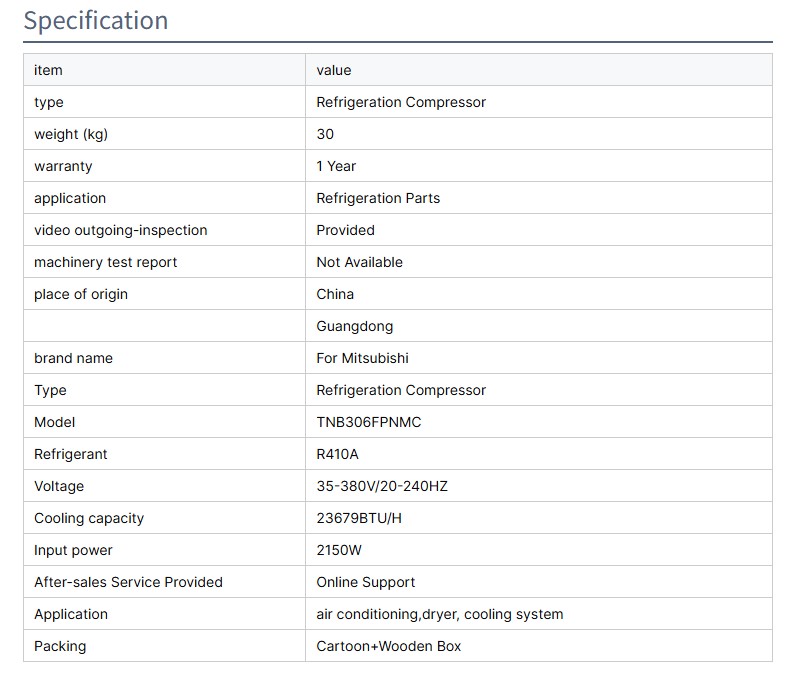Viewport: 786px width, 678px height.
Task: Select the 2150W input power value
Action: (340, 550)
